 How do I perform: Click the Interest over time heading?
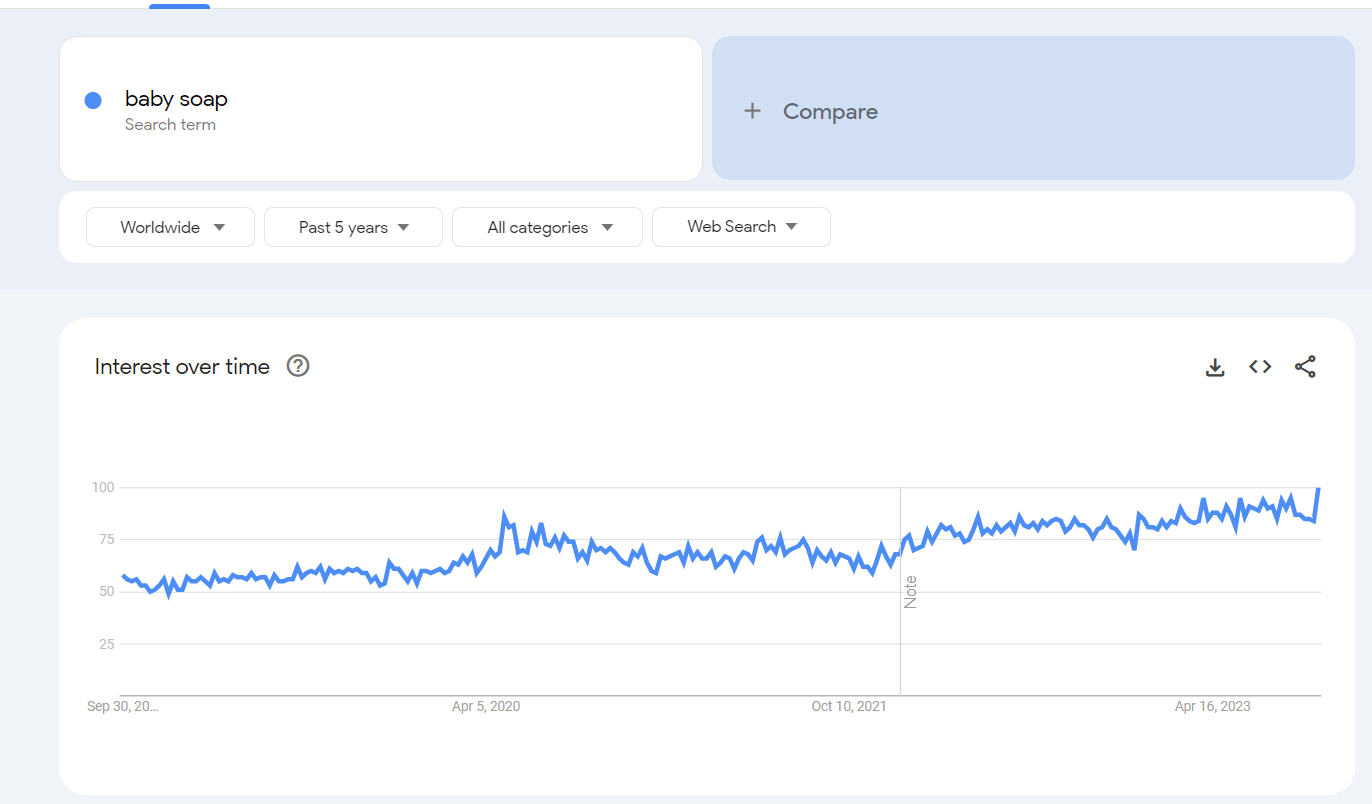coord(182,367)
